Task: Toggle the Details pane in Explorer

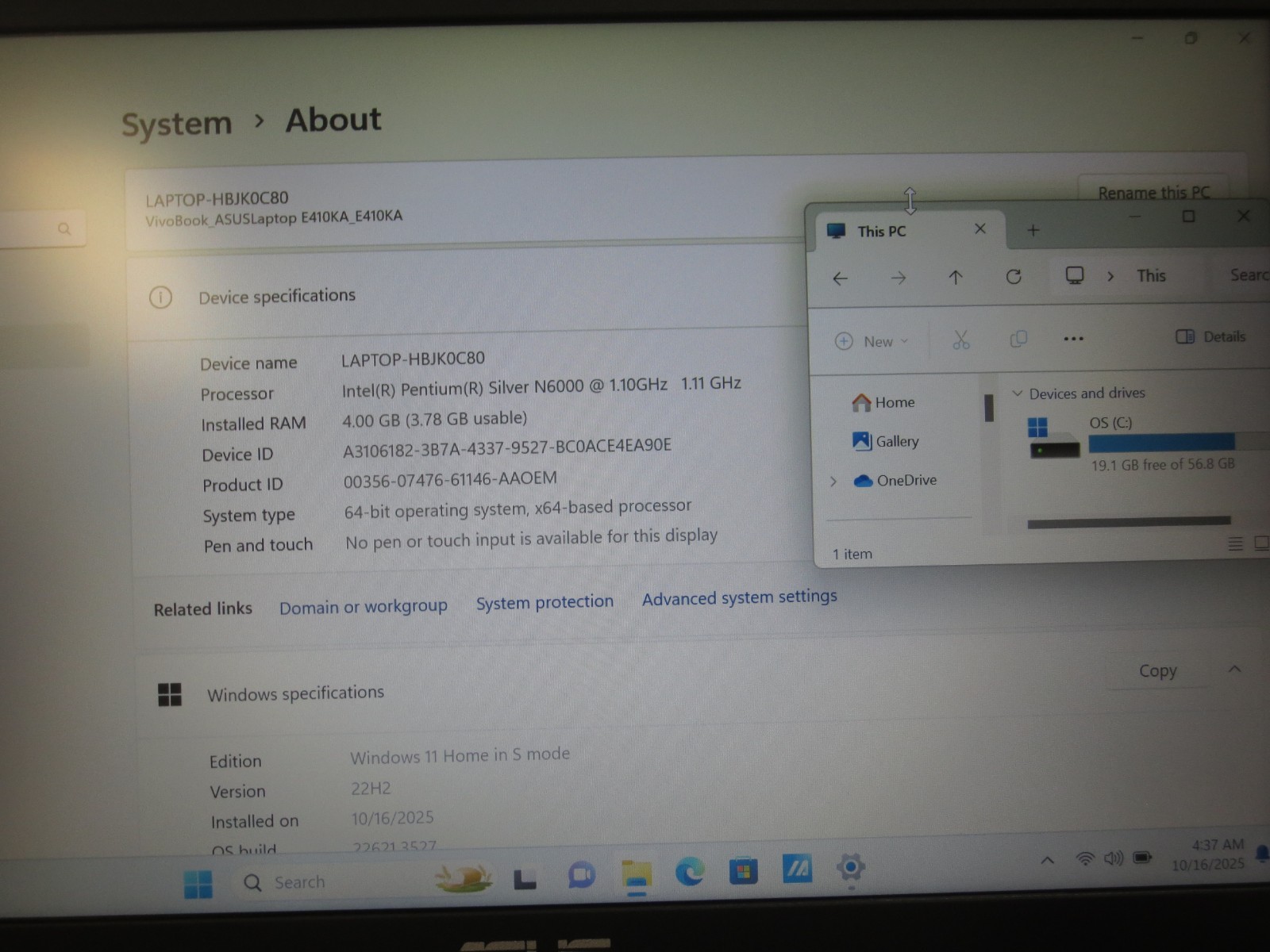Action: [x=1210, y=336]
